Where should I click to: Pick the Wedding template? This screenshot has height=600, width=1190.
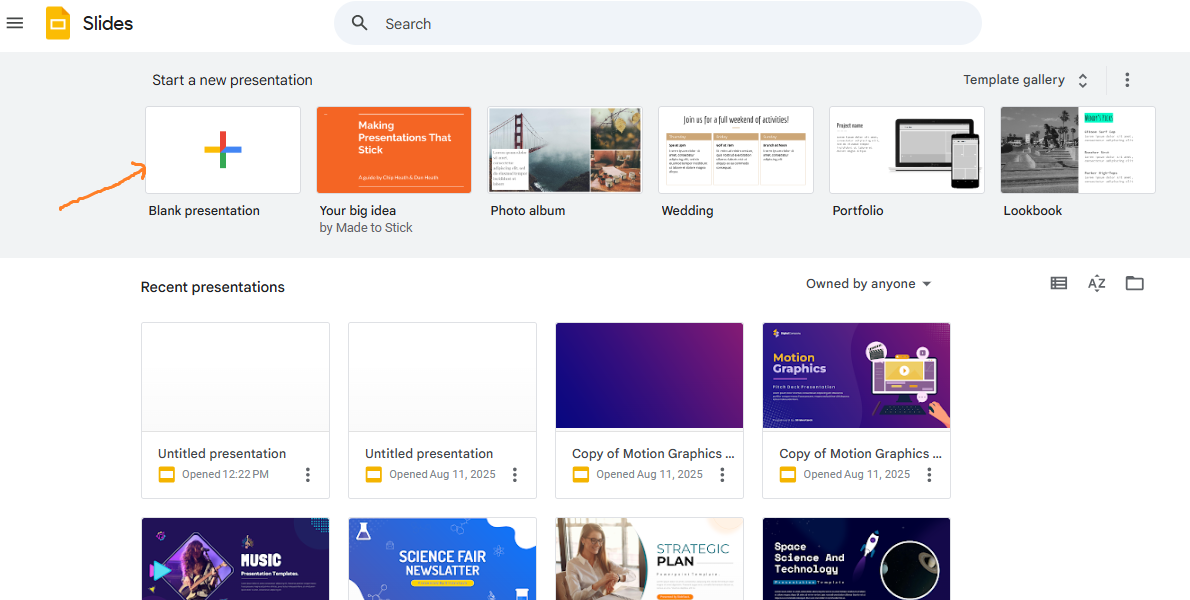(x=736, y=150)
